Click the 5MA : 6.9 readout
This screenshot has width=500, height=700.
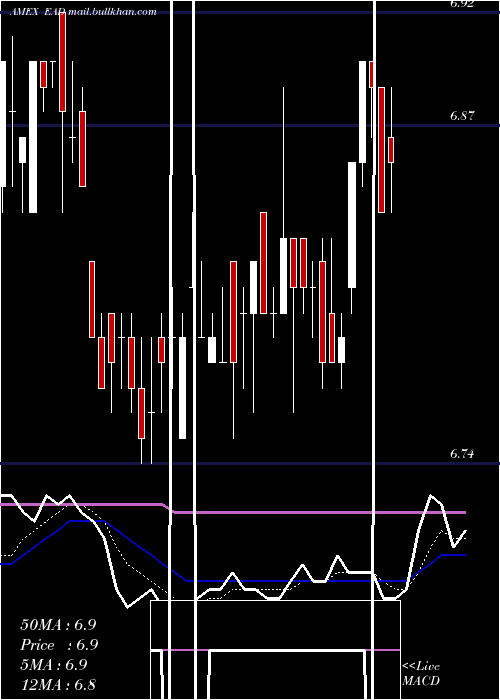(x=54, y=665)
